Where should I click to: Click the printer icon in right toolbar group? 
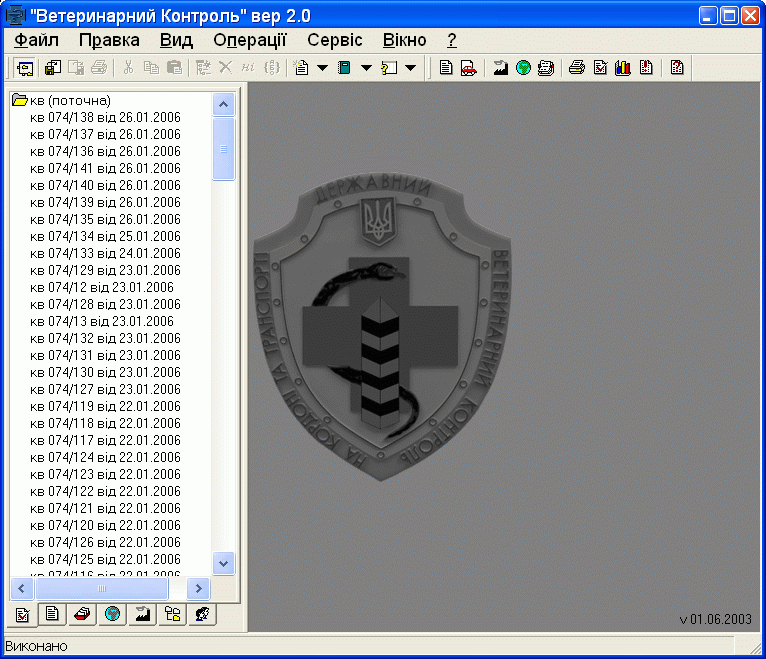[577, 67]
